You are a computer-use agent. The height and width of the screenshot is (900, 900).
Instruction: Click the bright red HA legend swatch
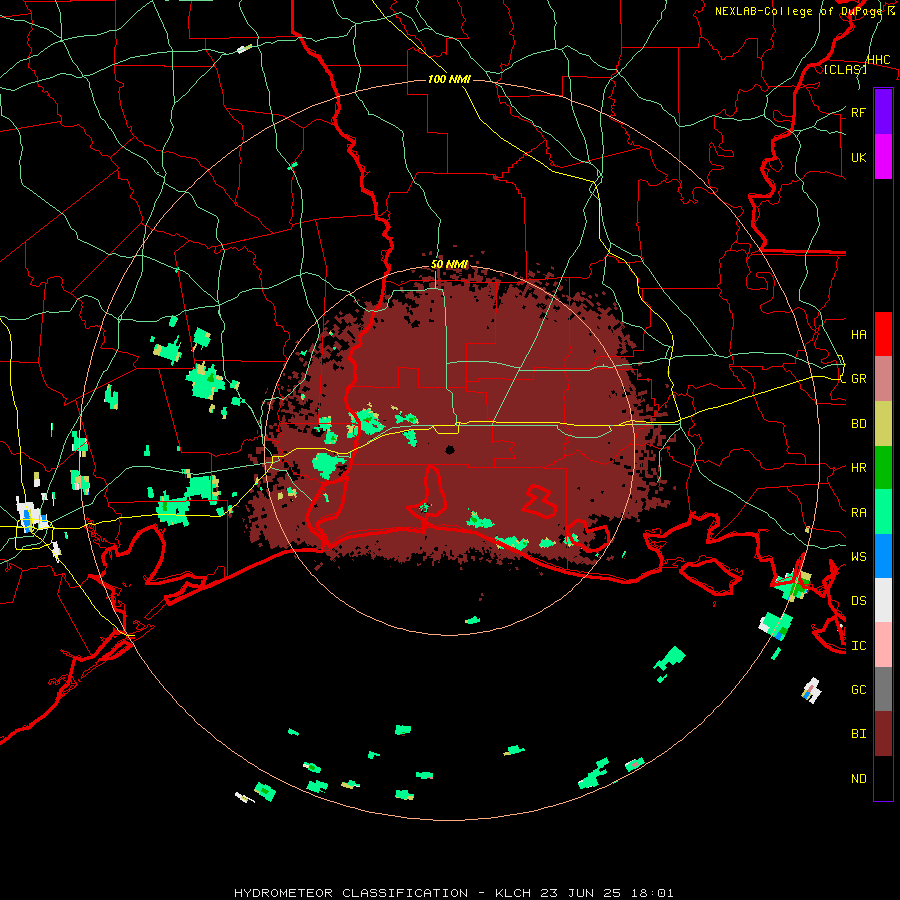tap(883, 334)
